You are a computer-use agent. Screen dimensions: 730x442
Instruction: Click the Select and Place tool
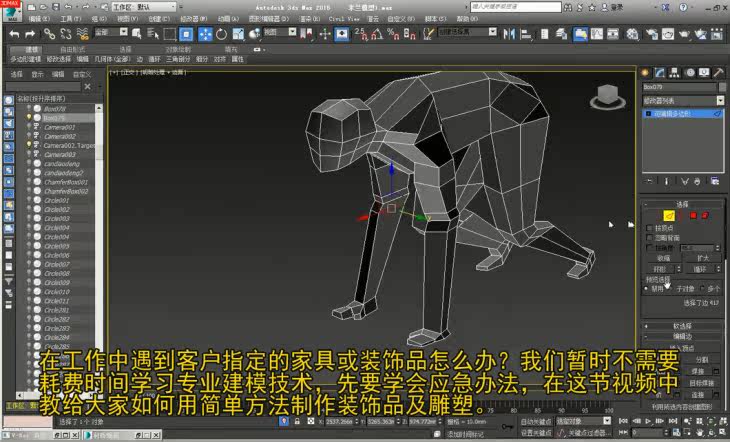(x=254, y=34)
